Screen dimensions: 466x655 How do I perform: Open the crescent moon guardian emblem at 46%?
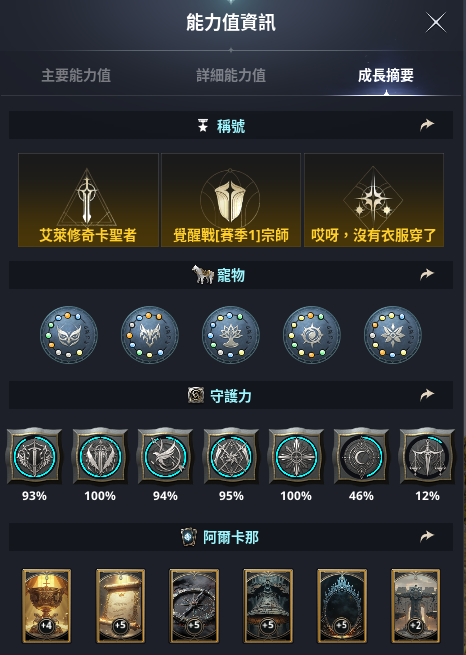[x=362, y=456]
